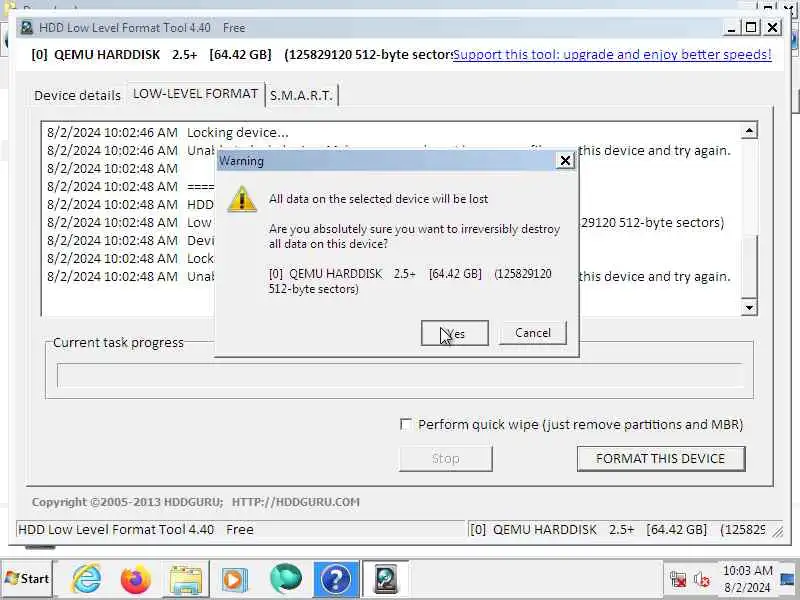Click the 10:02:48 AM last log line
800x600 pixels.
click(389, 277)
